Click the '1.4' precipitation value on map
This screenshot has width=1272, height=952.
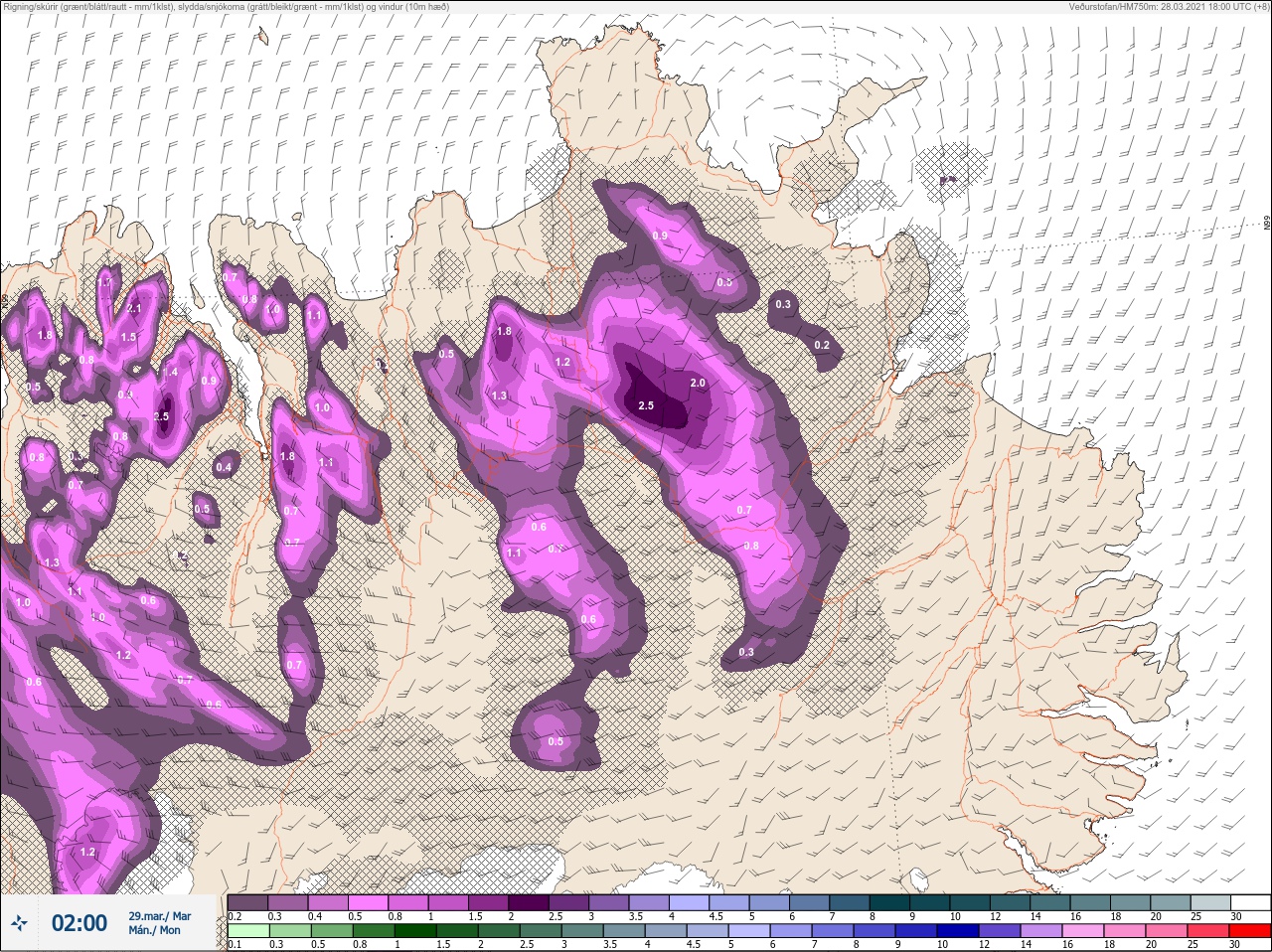coord(170,372)
